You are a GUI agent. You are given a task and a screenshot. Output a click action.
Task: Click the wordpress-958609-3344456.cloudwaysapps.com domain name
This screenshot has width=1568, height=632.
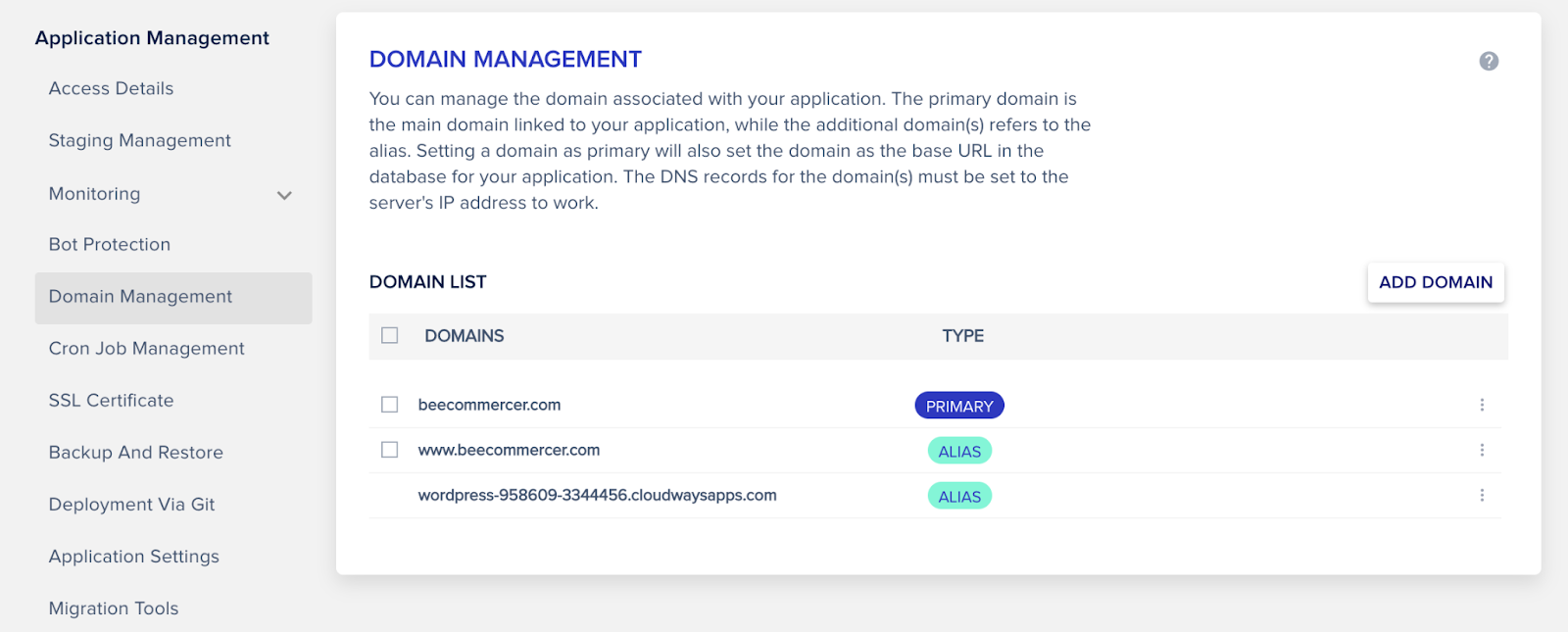point(597,495)
